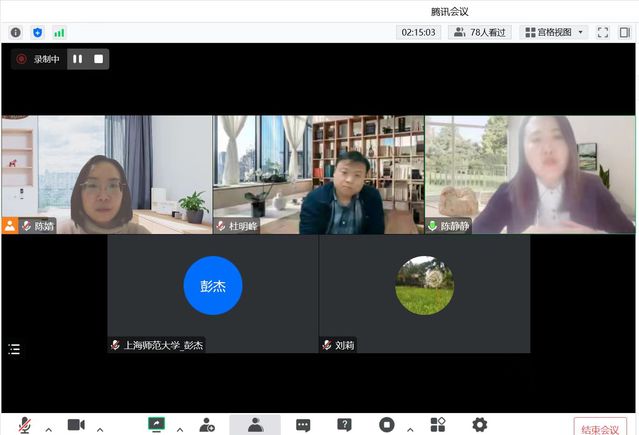Stop the recording
The width and height of the screenshot is (639, 435).
pyautogui.click(x=98, y=59)
